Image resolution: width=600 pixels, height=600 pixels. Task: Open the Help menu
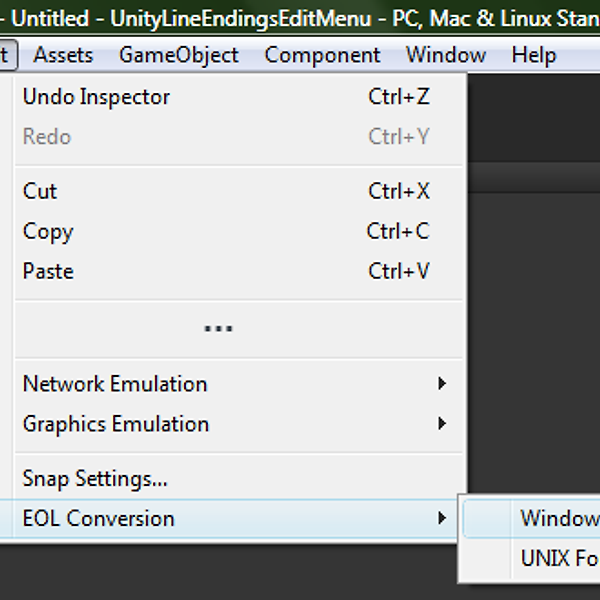pos(534,55)
